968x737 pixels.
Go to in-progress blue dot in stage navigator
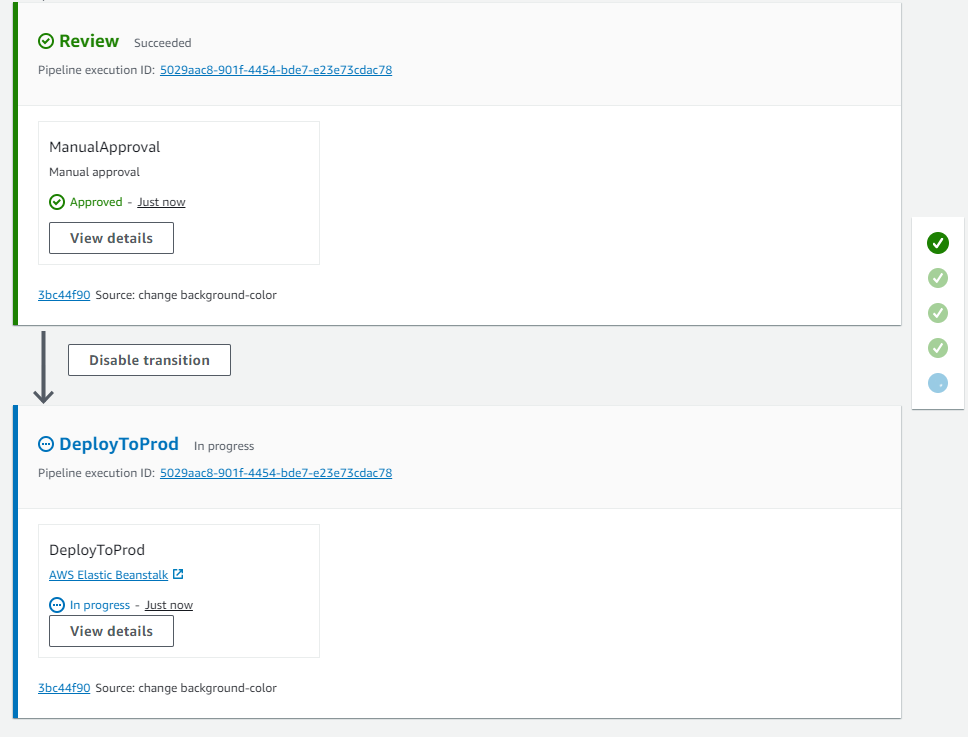(x=937, y=383)
